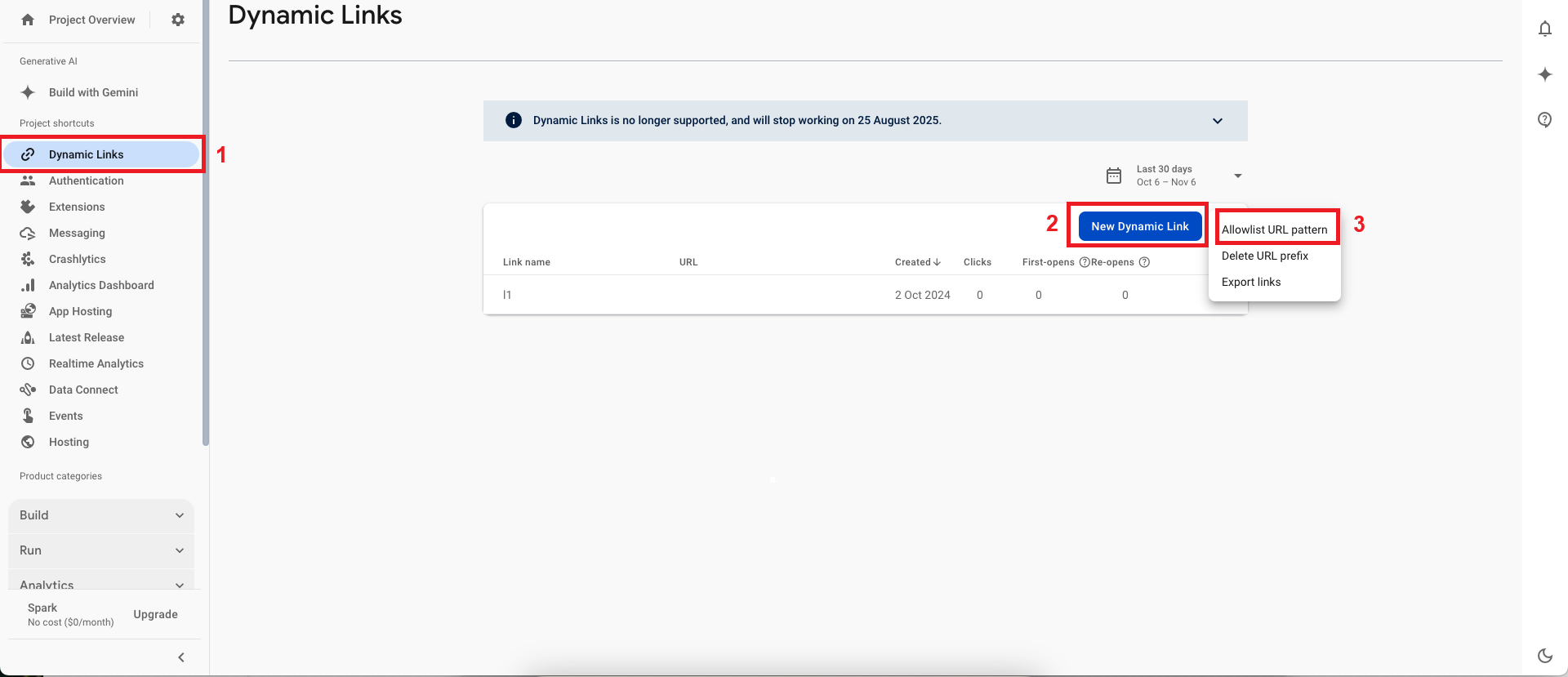Open the Last 30 days date dropdown
This screenshot has width=1568, height=677.
pyautogui.click(x=1237, y=176)
